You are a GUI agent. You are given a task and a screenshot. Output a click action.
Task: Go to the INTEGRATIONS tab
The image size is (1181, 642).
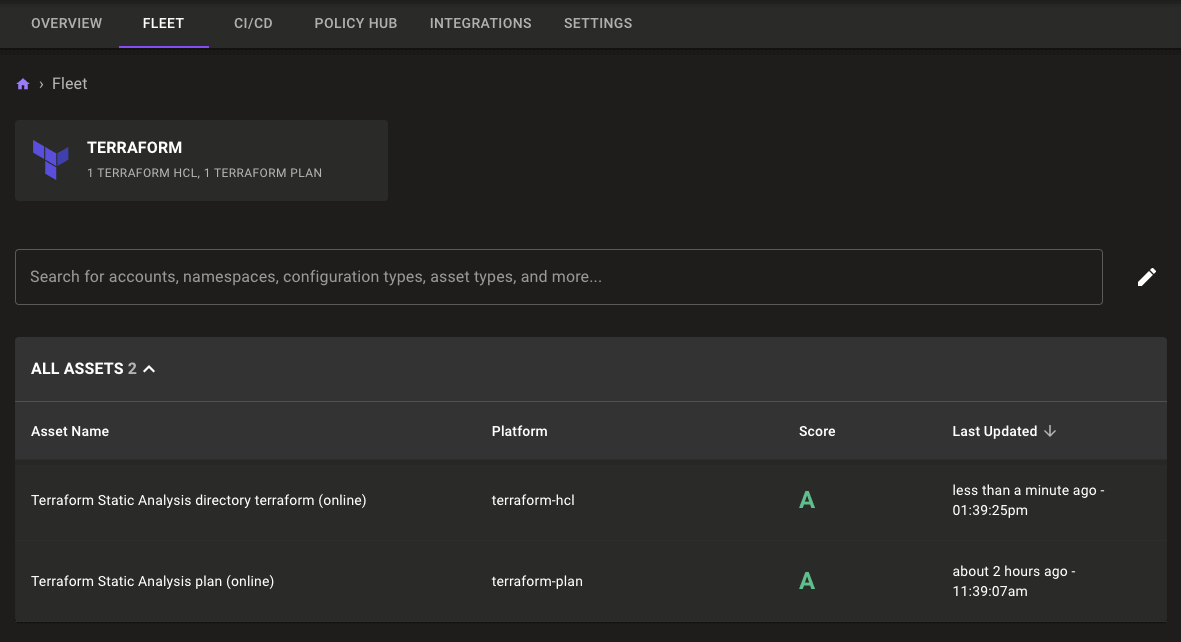click(x=480, y=23)
